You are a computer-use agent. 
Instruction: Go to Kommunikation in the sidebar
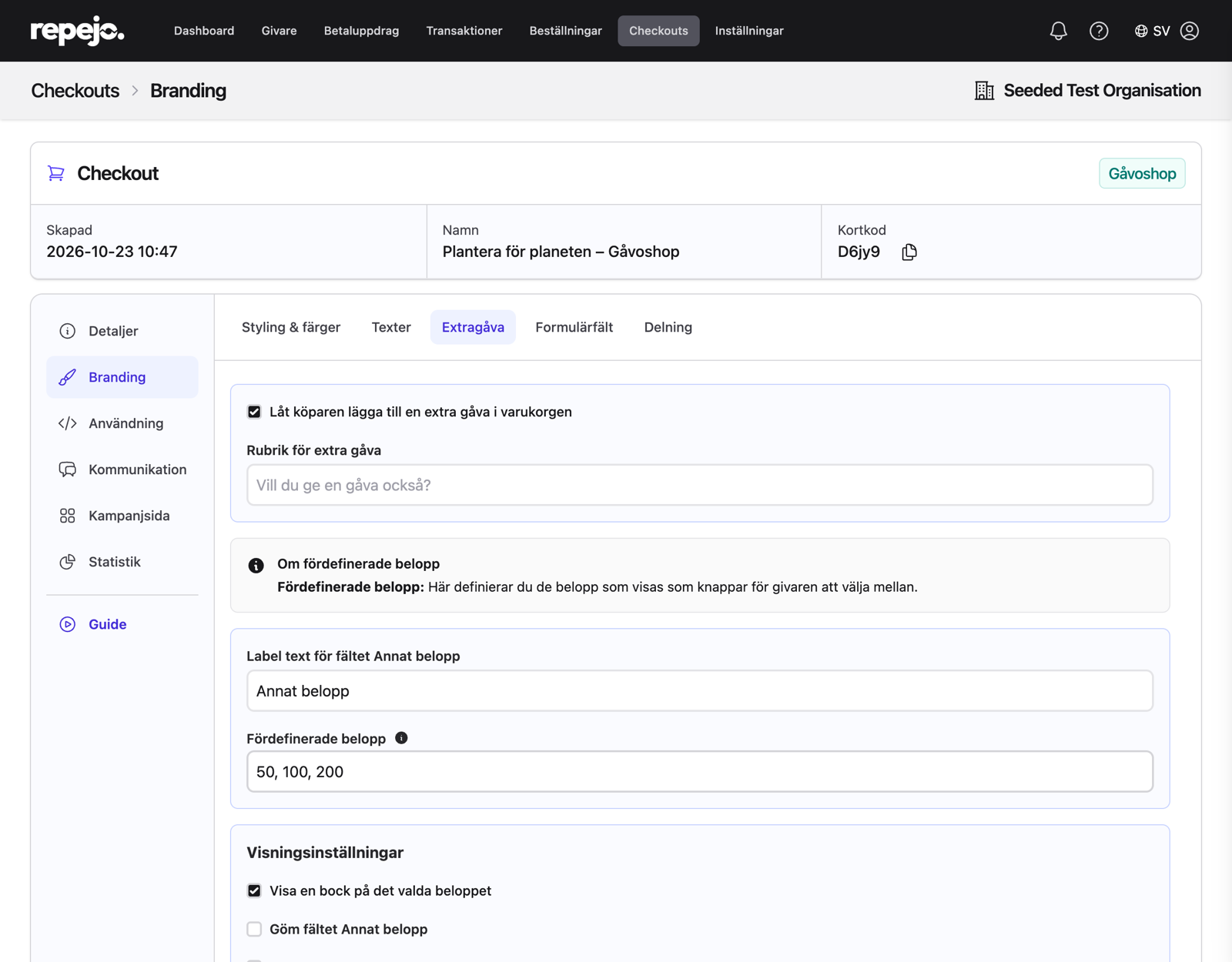coord(122,469)
